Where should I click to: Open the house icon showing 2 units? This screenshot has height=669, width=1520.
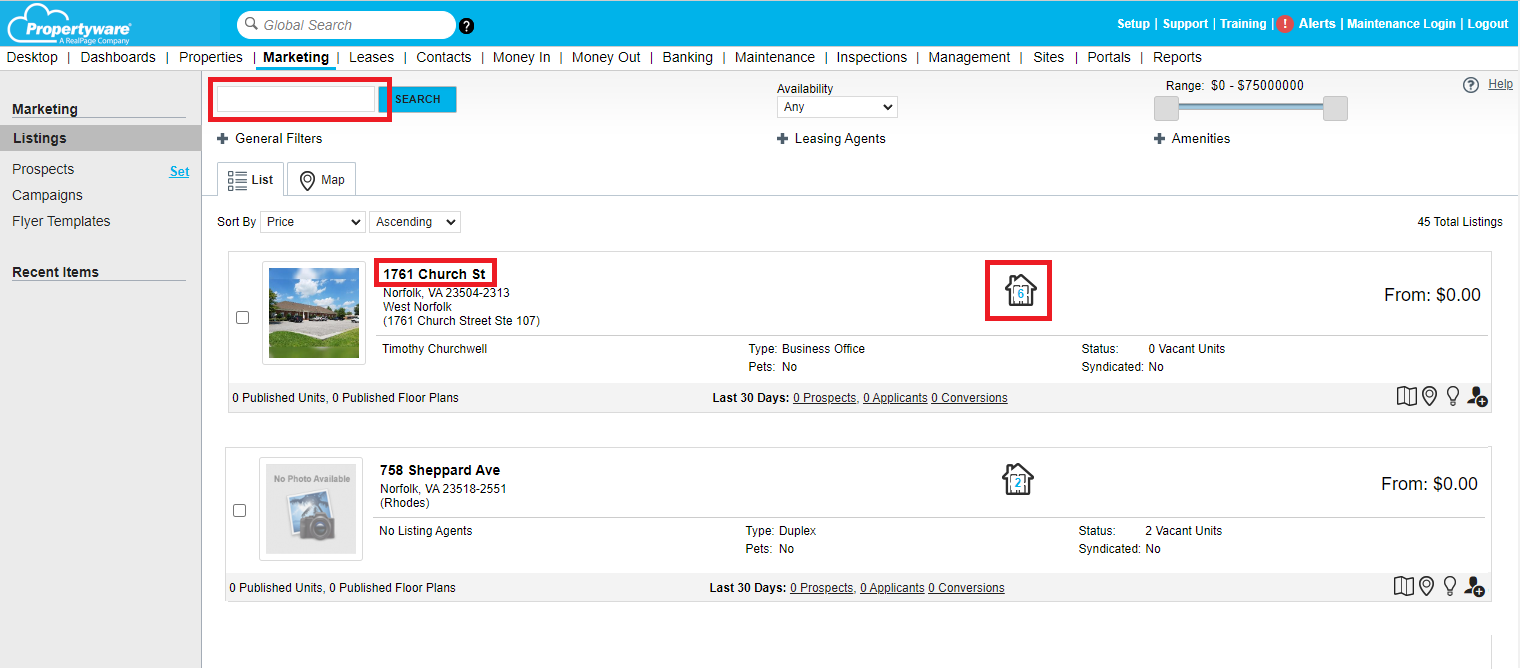pos(1018,479)
